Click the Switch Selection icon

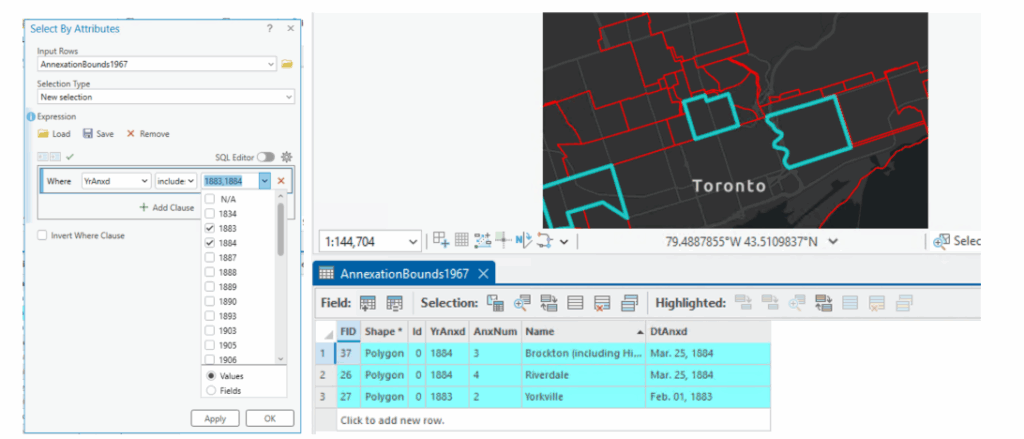coord(549,303)
